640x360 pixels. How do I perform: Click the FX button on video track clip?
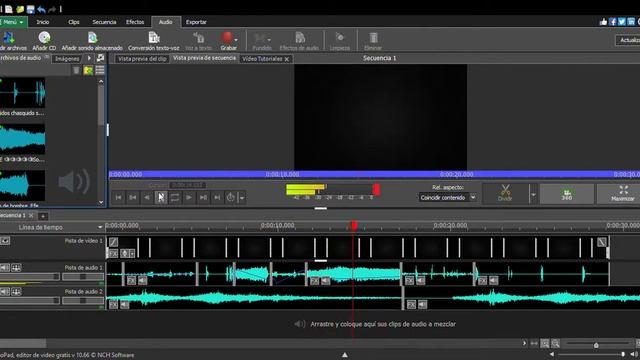pos(113,253)
